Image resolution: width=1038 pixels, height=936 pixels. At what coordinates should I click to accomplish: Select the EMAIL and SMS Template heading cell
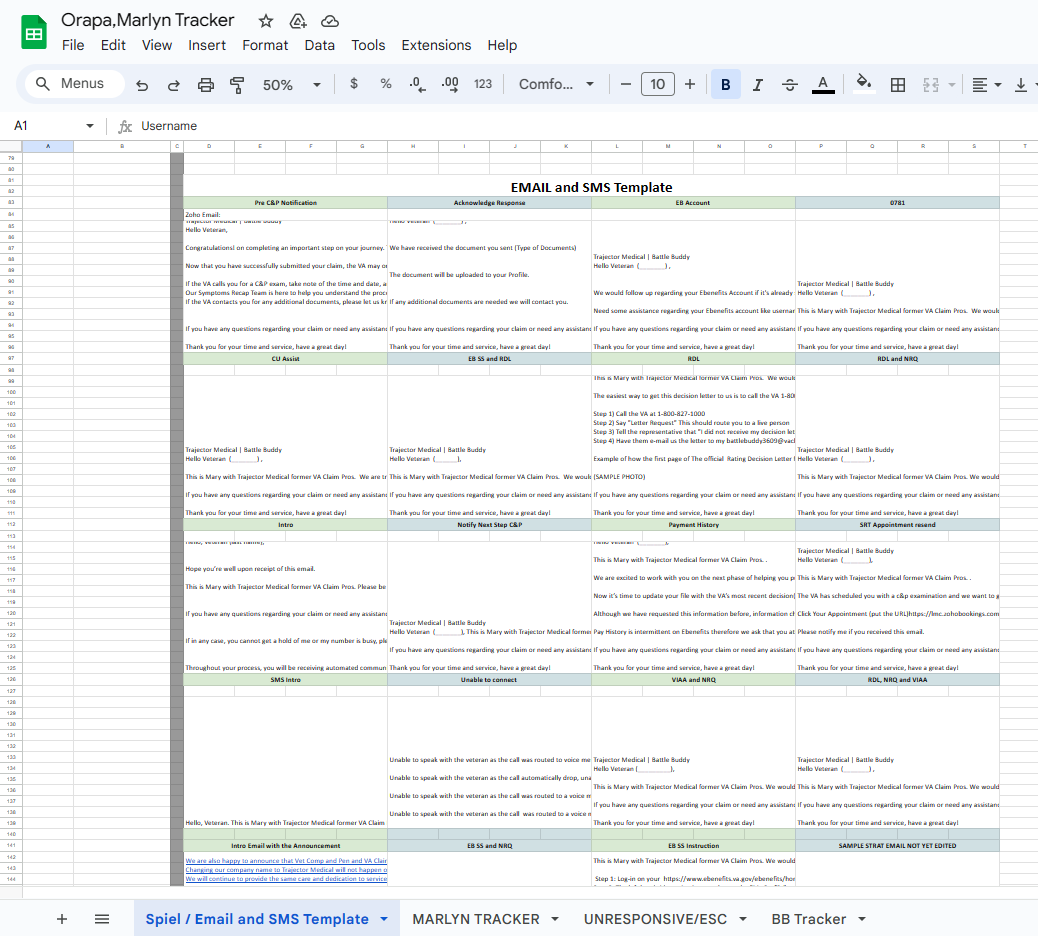[591, 187]
